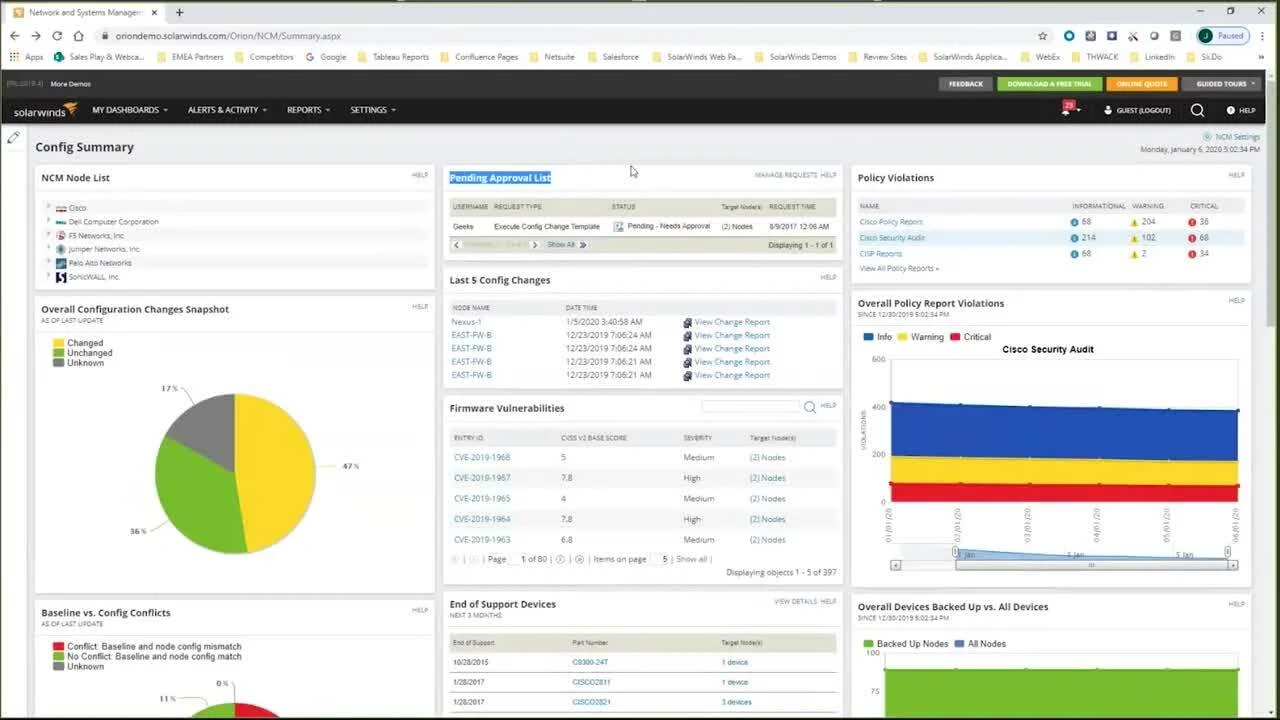The width and height of the screenshot is (1280, 720).
Task: Click the report icon beside Nexus-1 change
Action: [687, 322]
